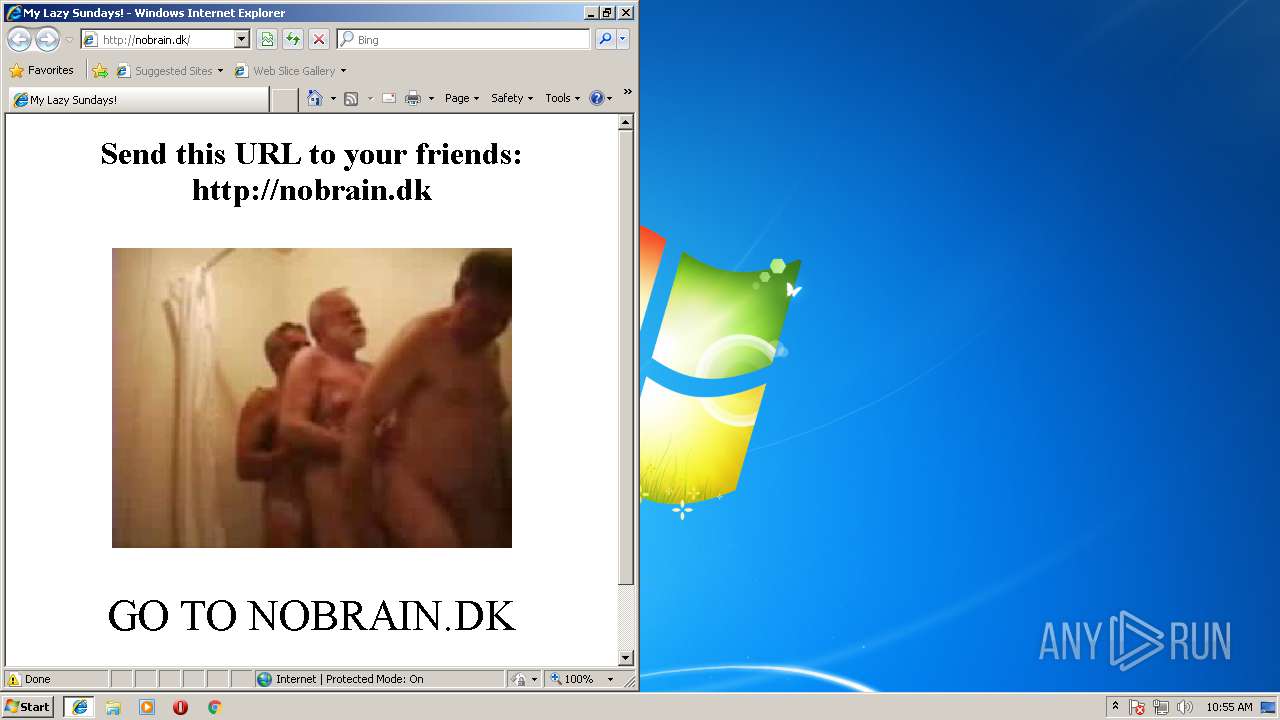Screen dimensions: 1280x720
Task: Refresh the page with the Refresh icon
Action: (293, 40)
